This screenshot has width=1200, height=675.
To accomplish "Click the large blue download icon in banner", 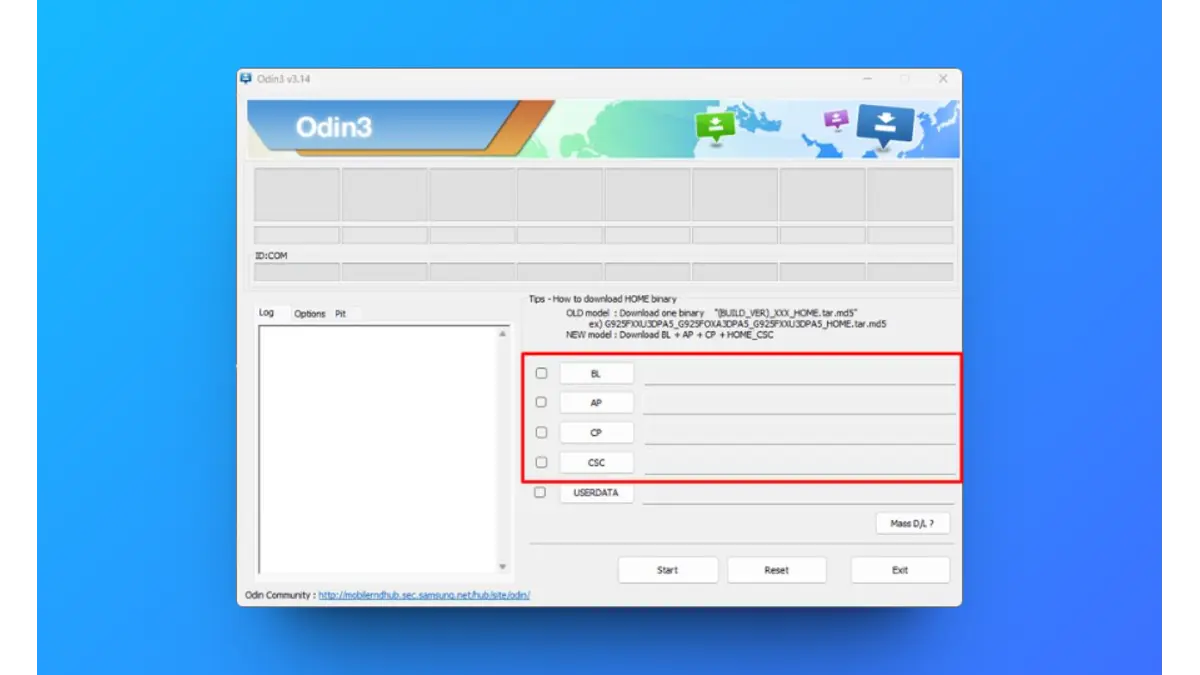I will pos(886,127).
